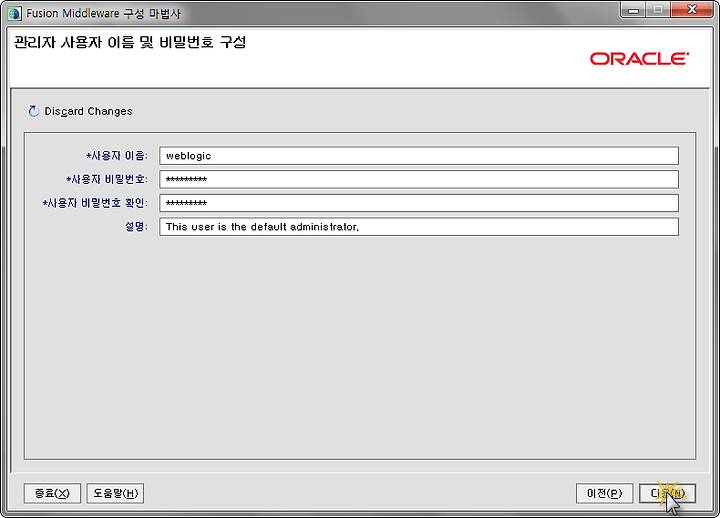Screen dimensions: 720x518
Task: Open help with the 도움말(H) button
Action: coord(115,493)
